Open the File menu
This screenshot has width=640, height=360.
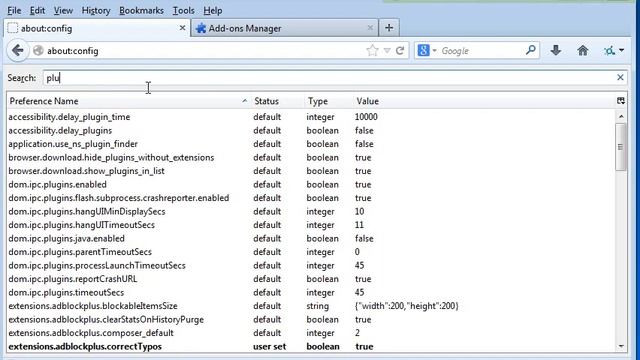pyautogui.click(x=14, y=11)
